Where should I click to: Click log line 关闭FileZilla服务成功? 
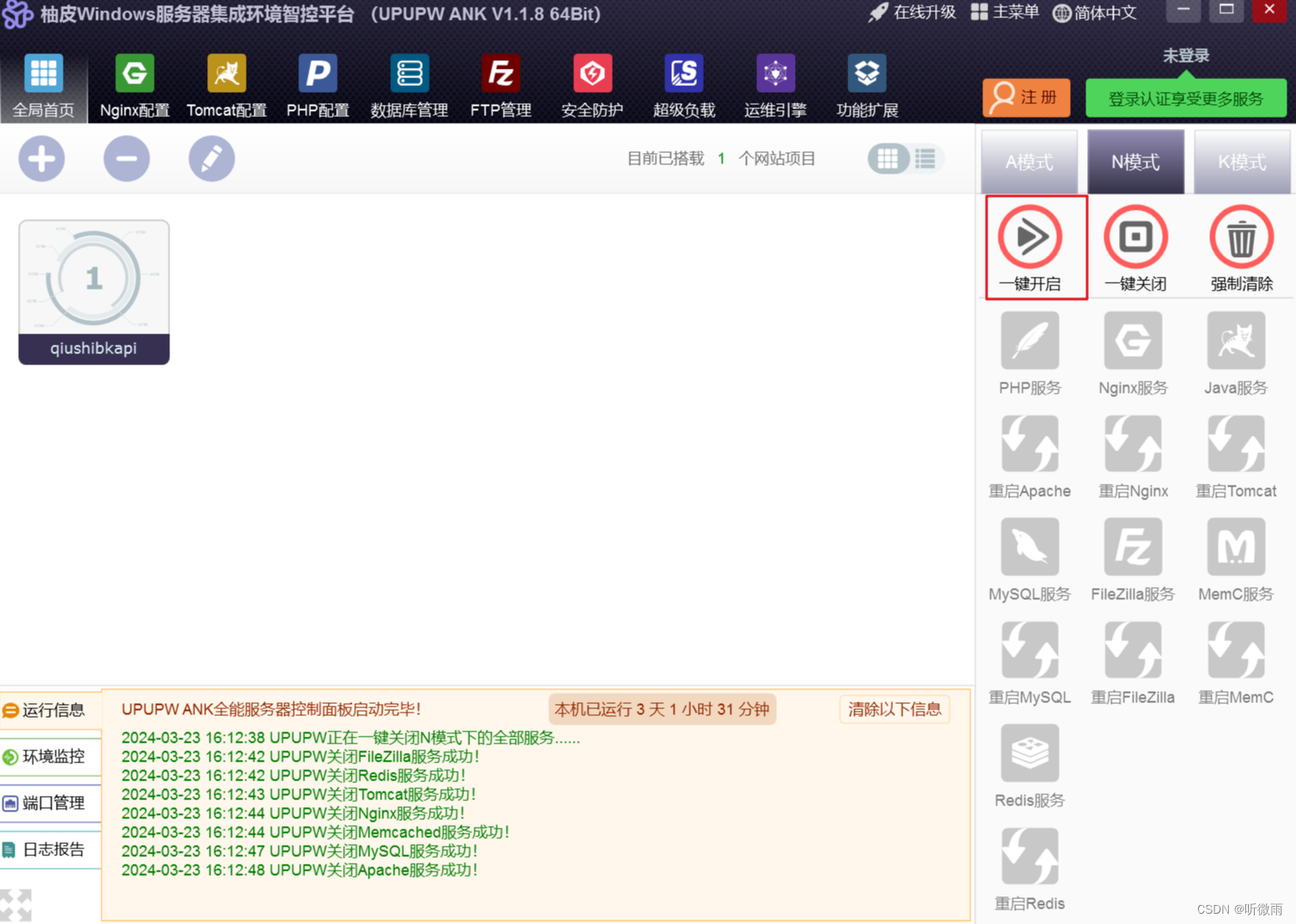300,756
